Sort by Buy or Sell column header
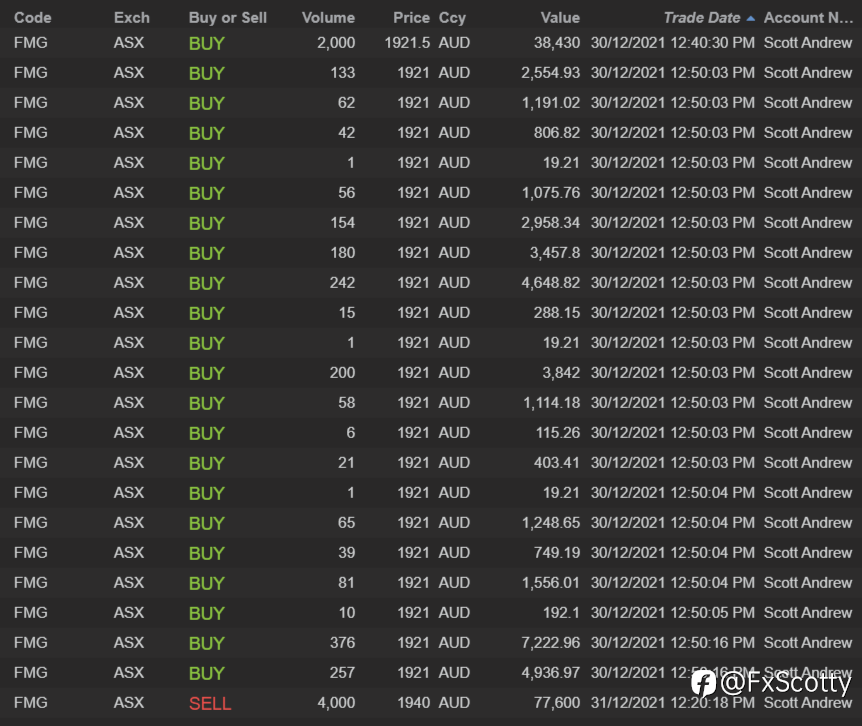 [228, 18]
